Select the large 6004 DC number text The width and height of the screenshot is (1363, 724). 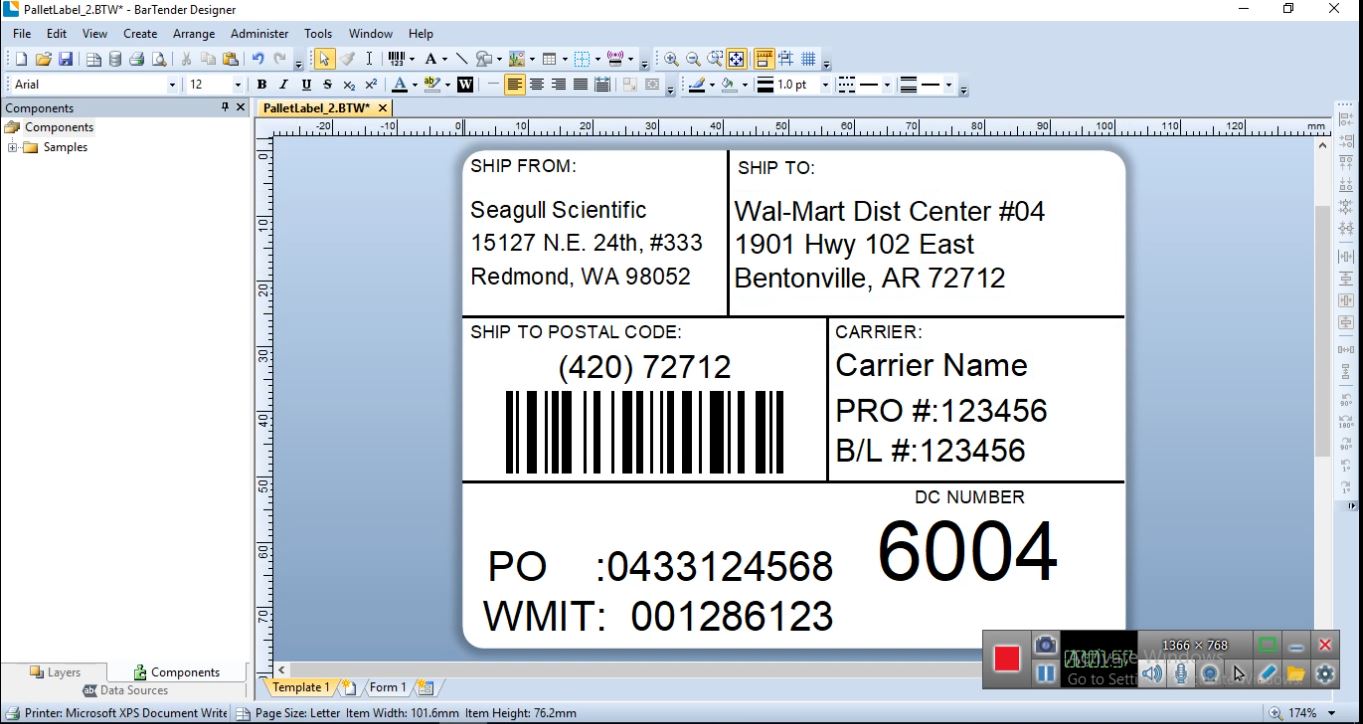pyautogui.click(x=967, y=553)
